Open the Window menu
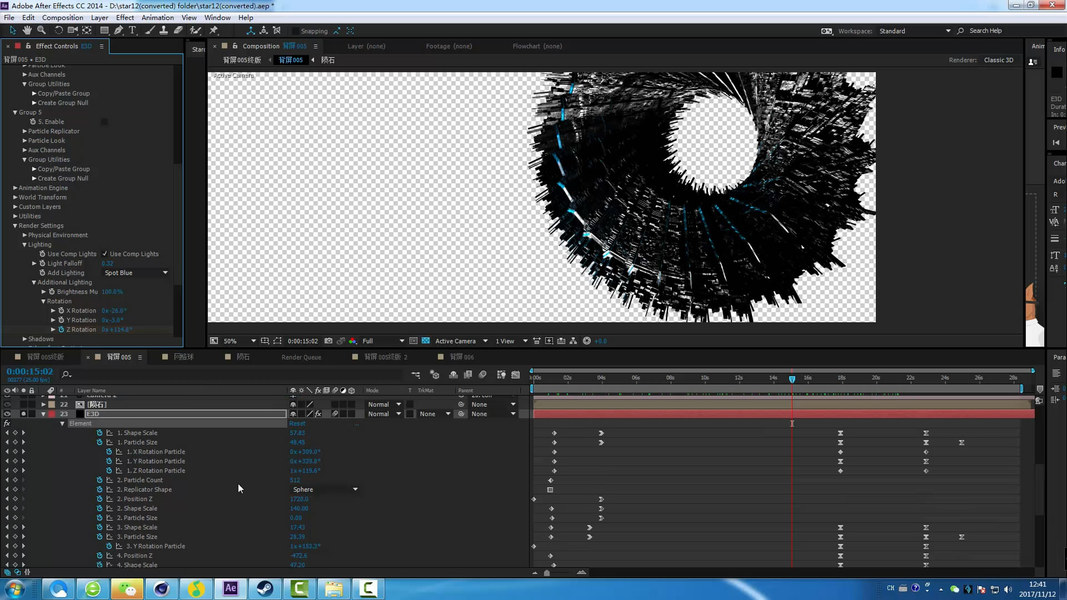The image size is (1067, 600). point(217,18)
